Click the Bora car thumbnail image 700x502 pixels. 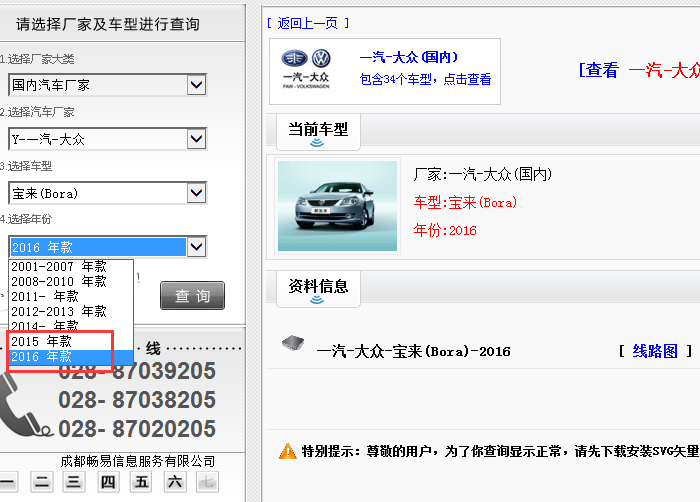[x=337, y=206]
